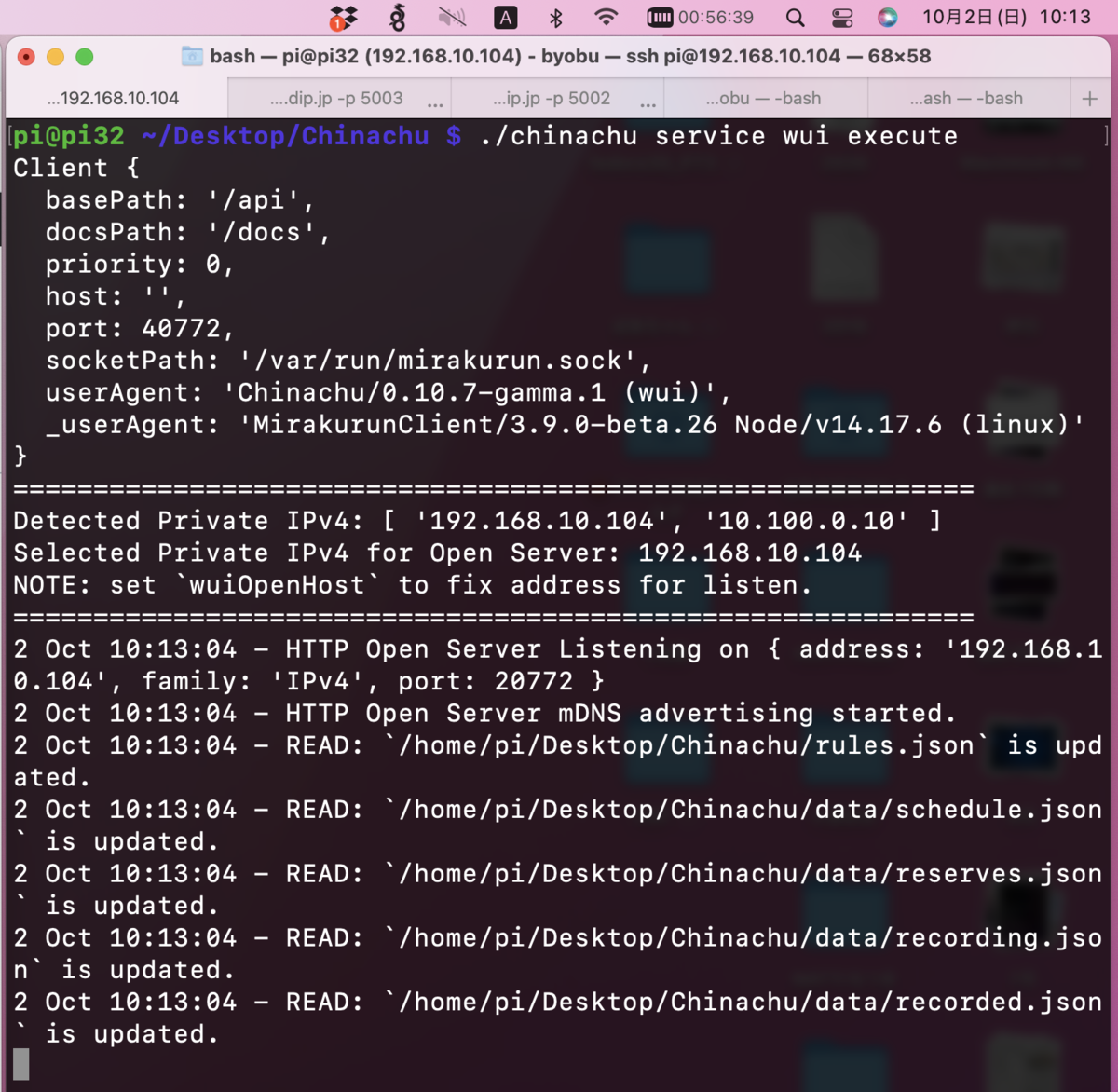Open the byobu bash tab
The height and width of the screenshot is (1092, 1118).
[x=765, y=98]
